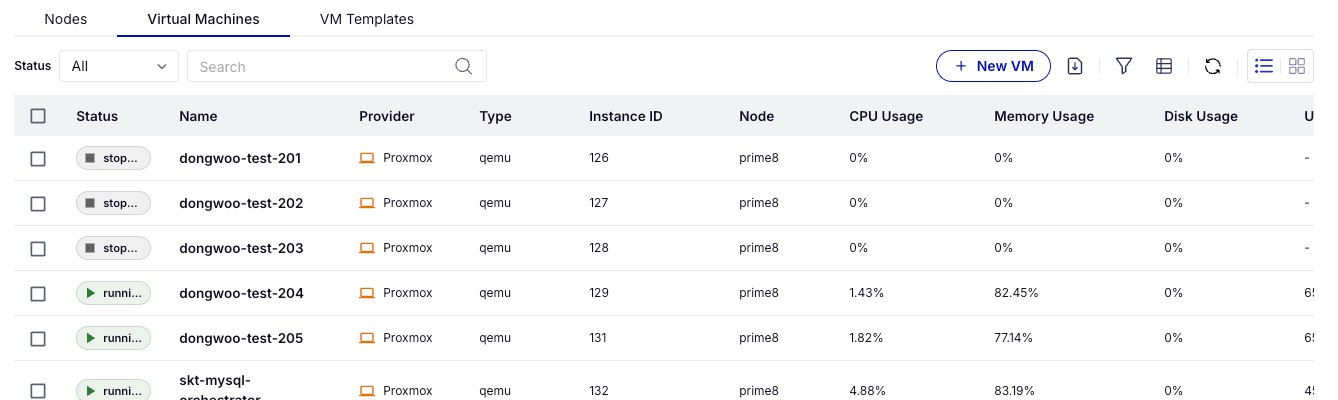Viewport: 1338px width, 400px height.
Task: Open the filter funnel icon
Action: (1124, 66)
